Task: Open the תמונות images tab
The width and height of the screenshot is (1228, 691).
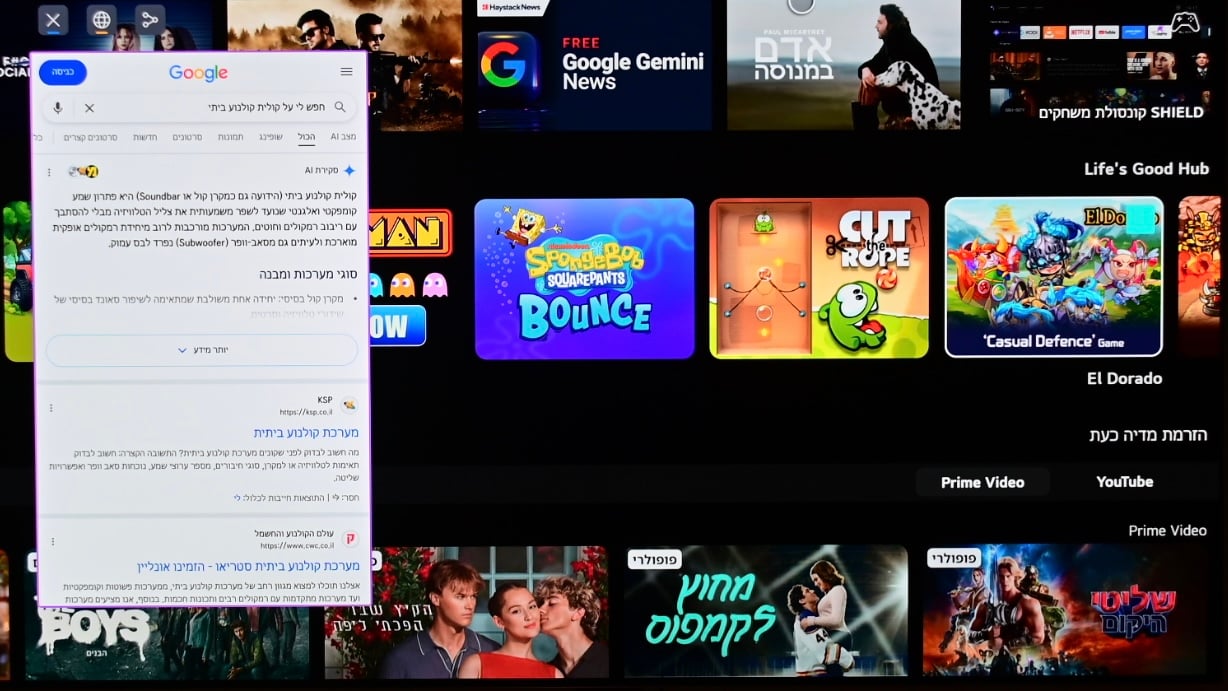Action: (230, 137)
